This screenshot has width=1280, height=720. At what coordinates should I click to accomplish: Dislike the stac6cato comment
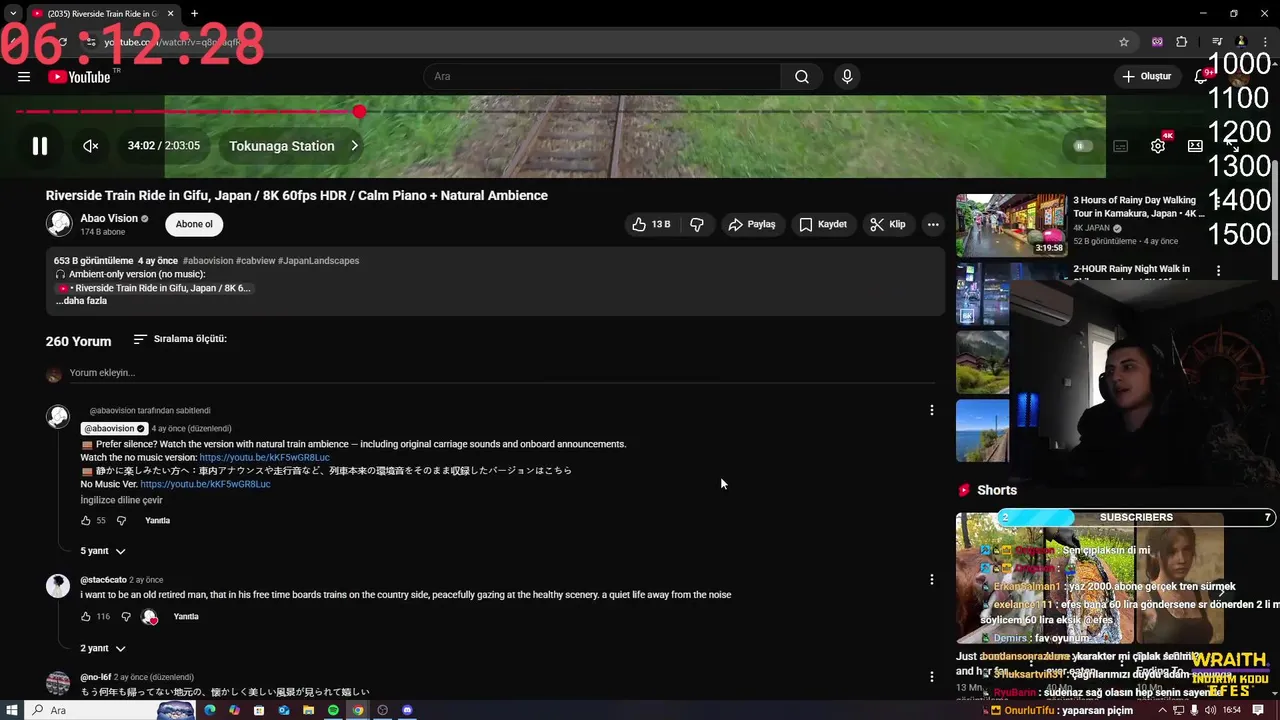click(126, 617)
